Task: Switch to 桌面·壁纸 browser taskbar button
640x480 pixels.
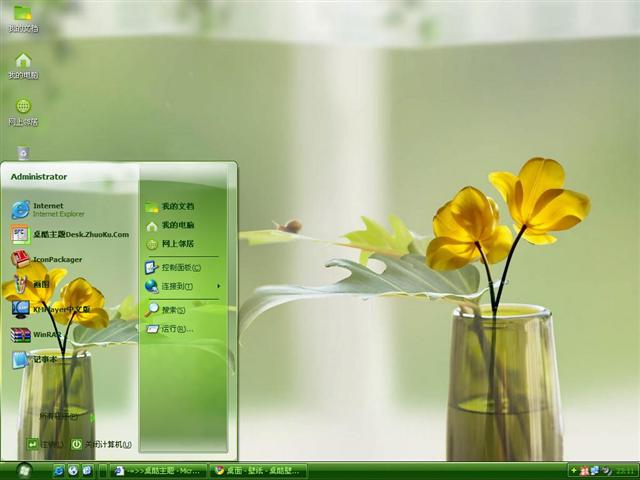Action: 258,471
